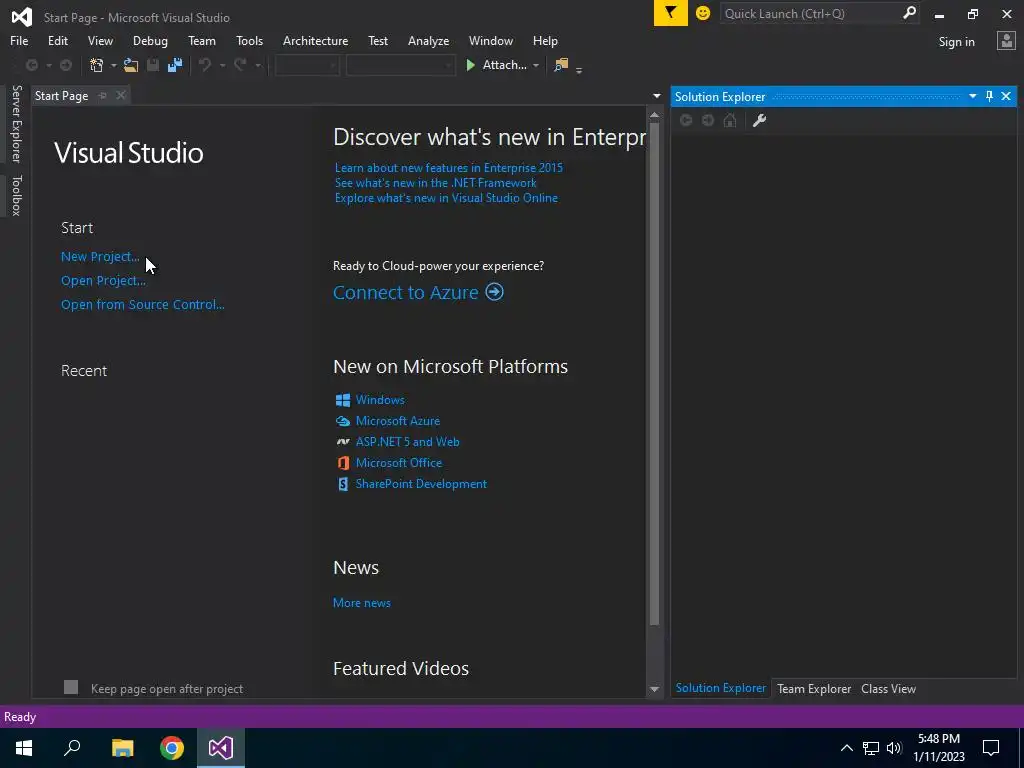Image resolution: width=1024 pixels, height=768 pixels.
Task: Click the scrollbar down arrow
Action: [654, 689]
